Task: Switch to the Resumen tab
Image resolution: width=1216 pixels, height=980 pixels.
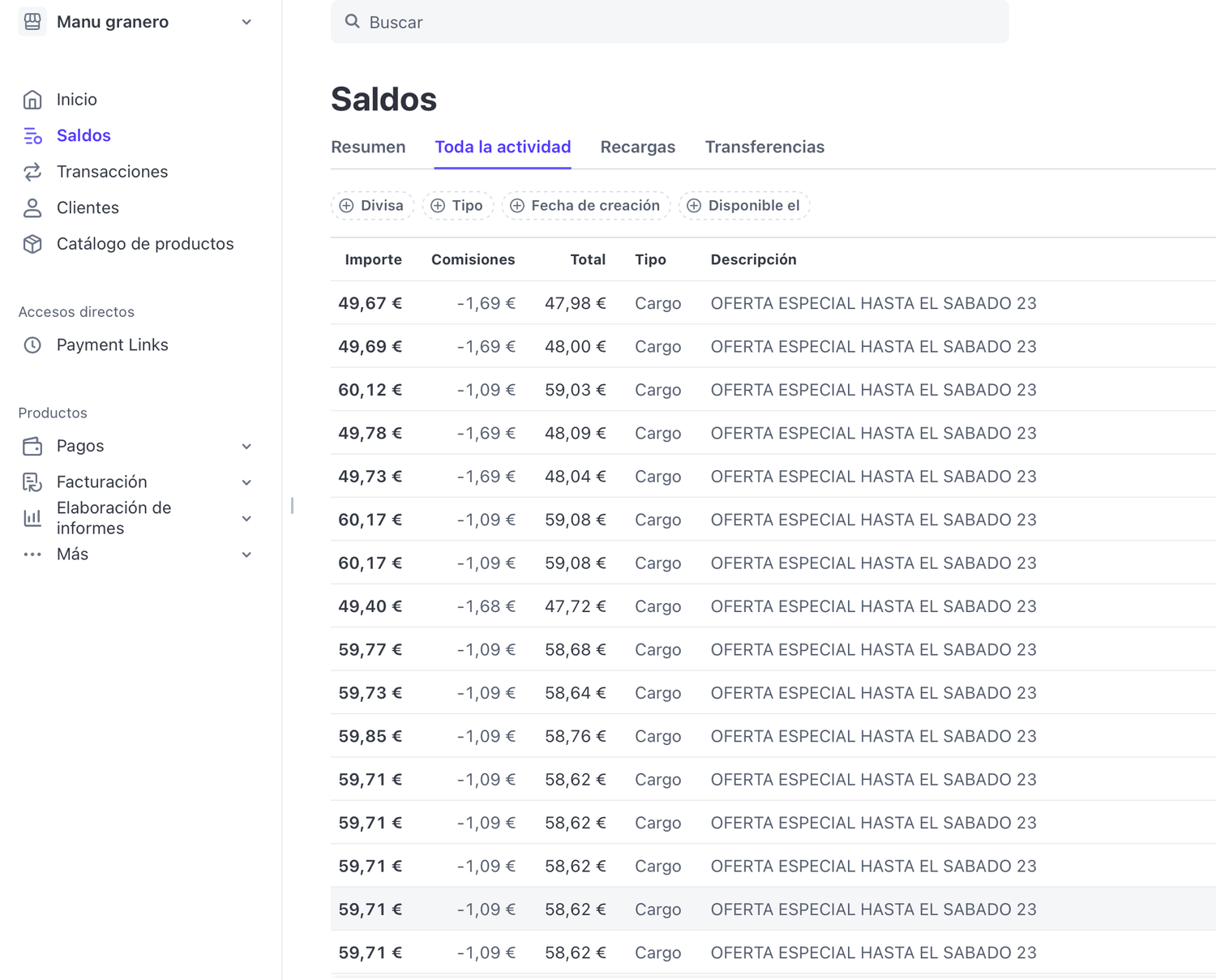Action: [368, 147]
